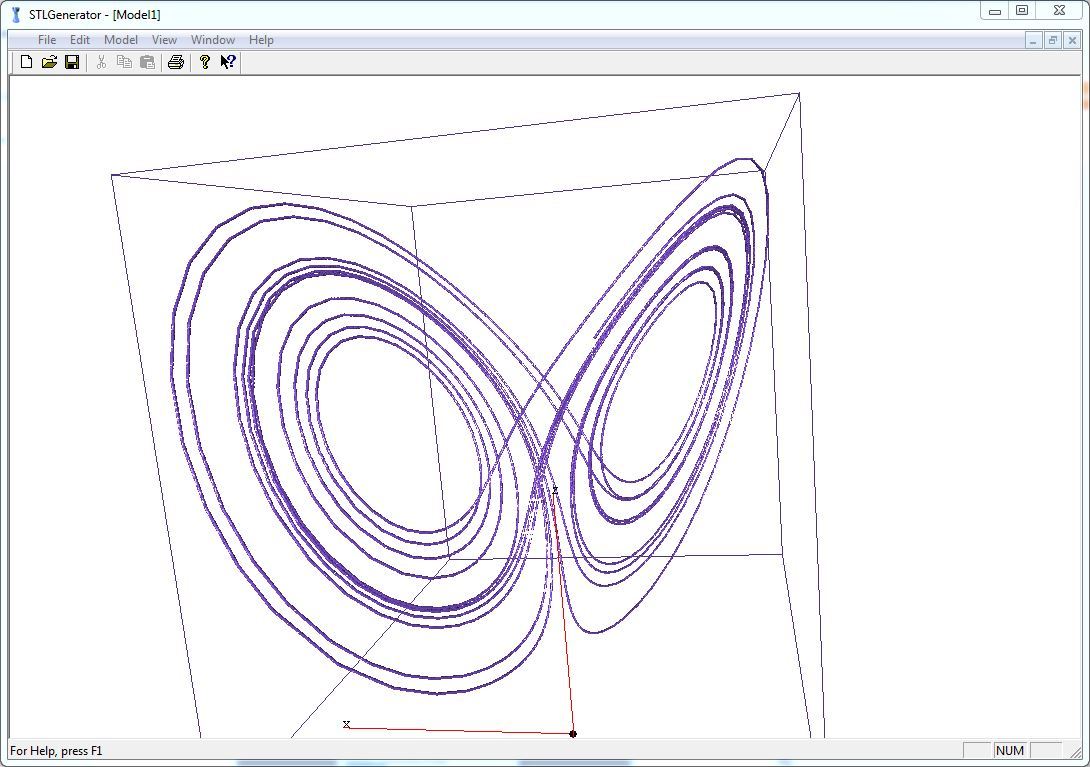Viewport: 1090px width, 767px height.
Task: Open the Model menu
Action: [121, 40]
